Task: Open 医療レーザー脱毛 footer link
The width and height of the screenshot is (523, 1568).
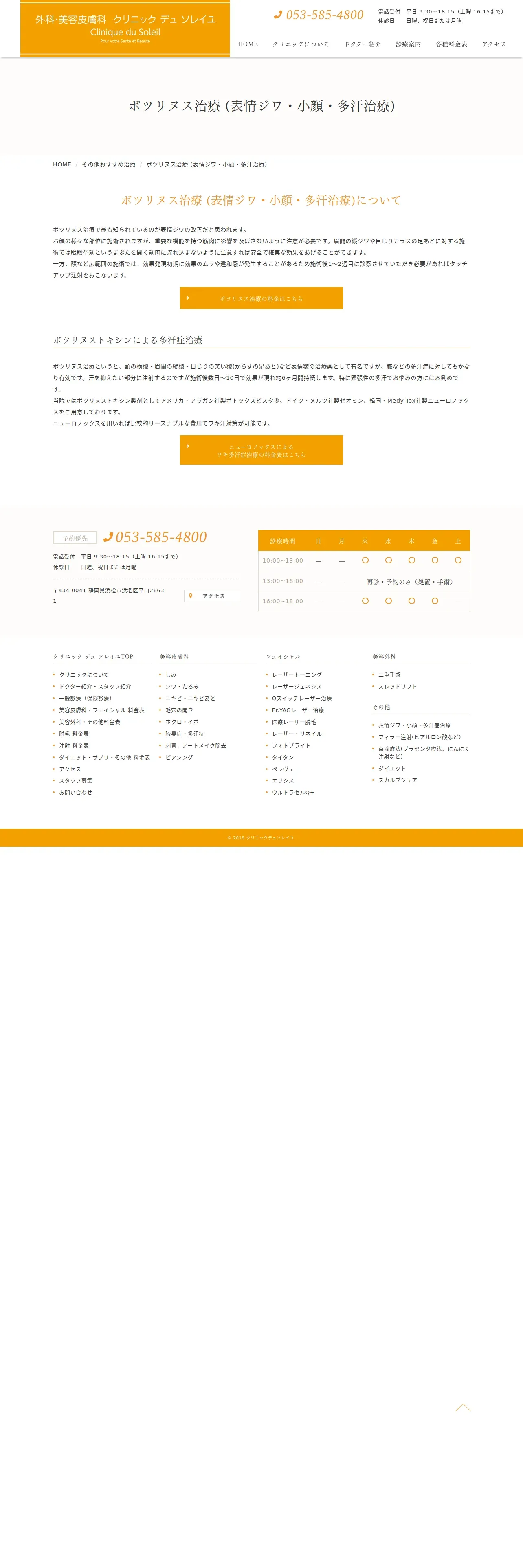Action: (294, 722)
